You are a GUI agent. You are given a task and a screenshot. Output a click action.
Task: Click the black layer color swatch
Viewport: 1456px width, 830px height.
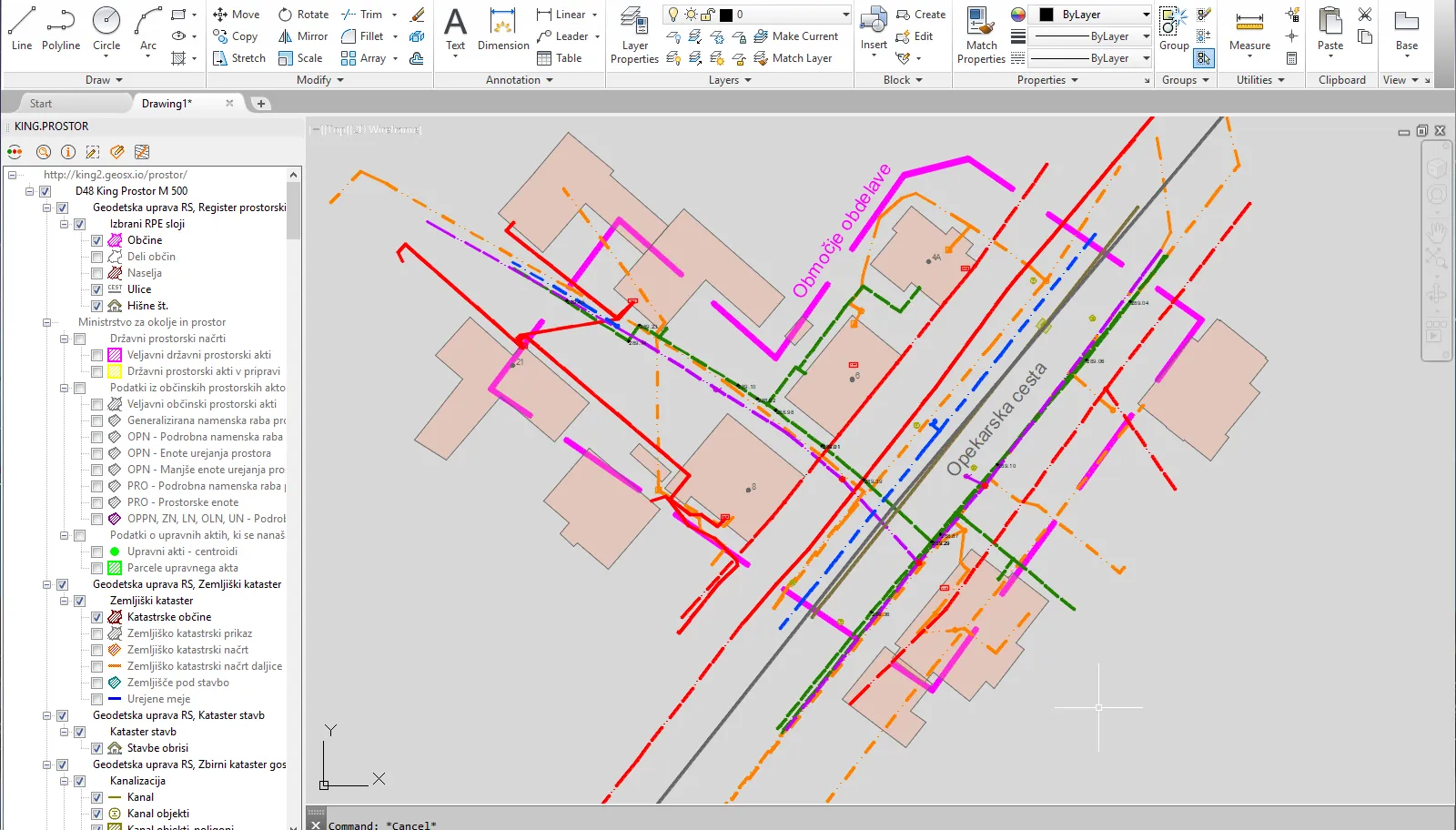tap(726, 15)
